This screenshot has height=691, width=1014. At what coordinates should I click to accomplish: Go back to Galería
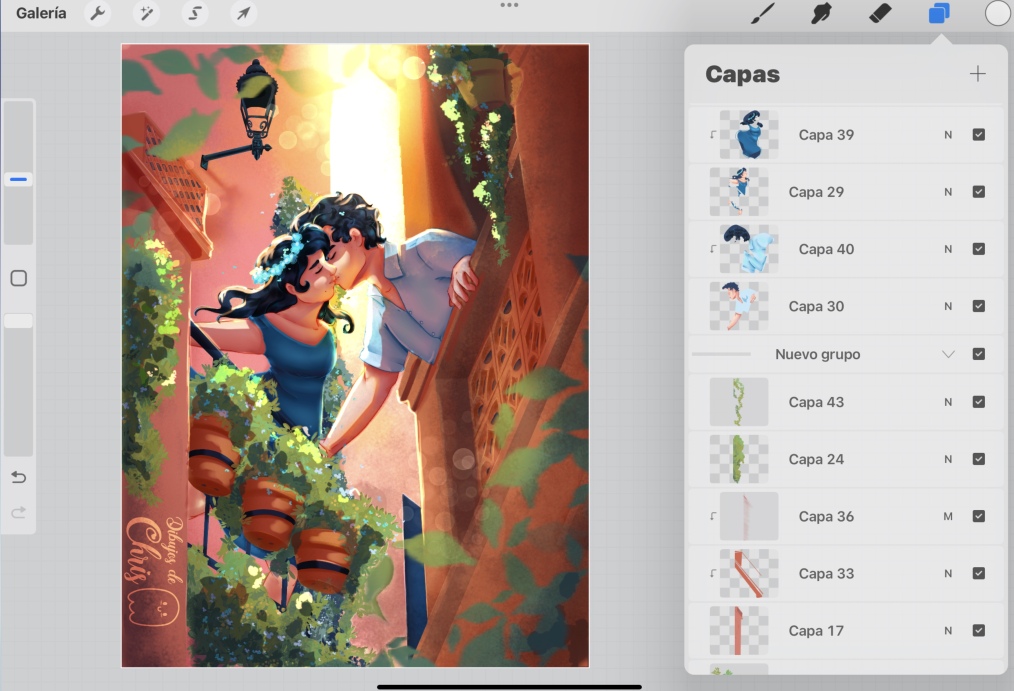pos(41,14)
